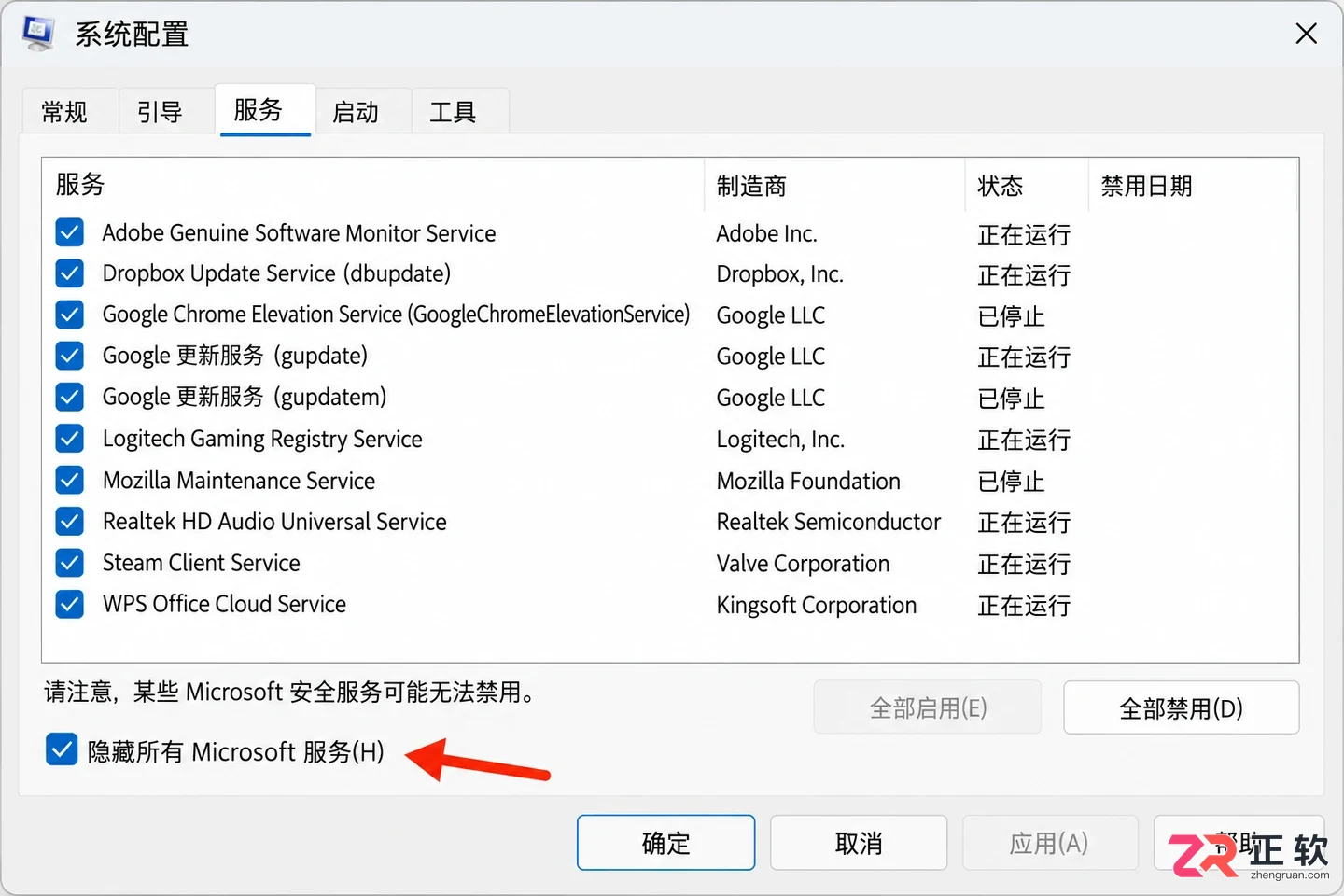Select the 服务 tab

pos(265,110)
